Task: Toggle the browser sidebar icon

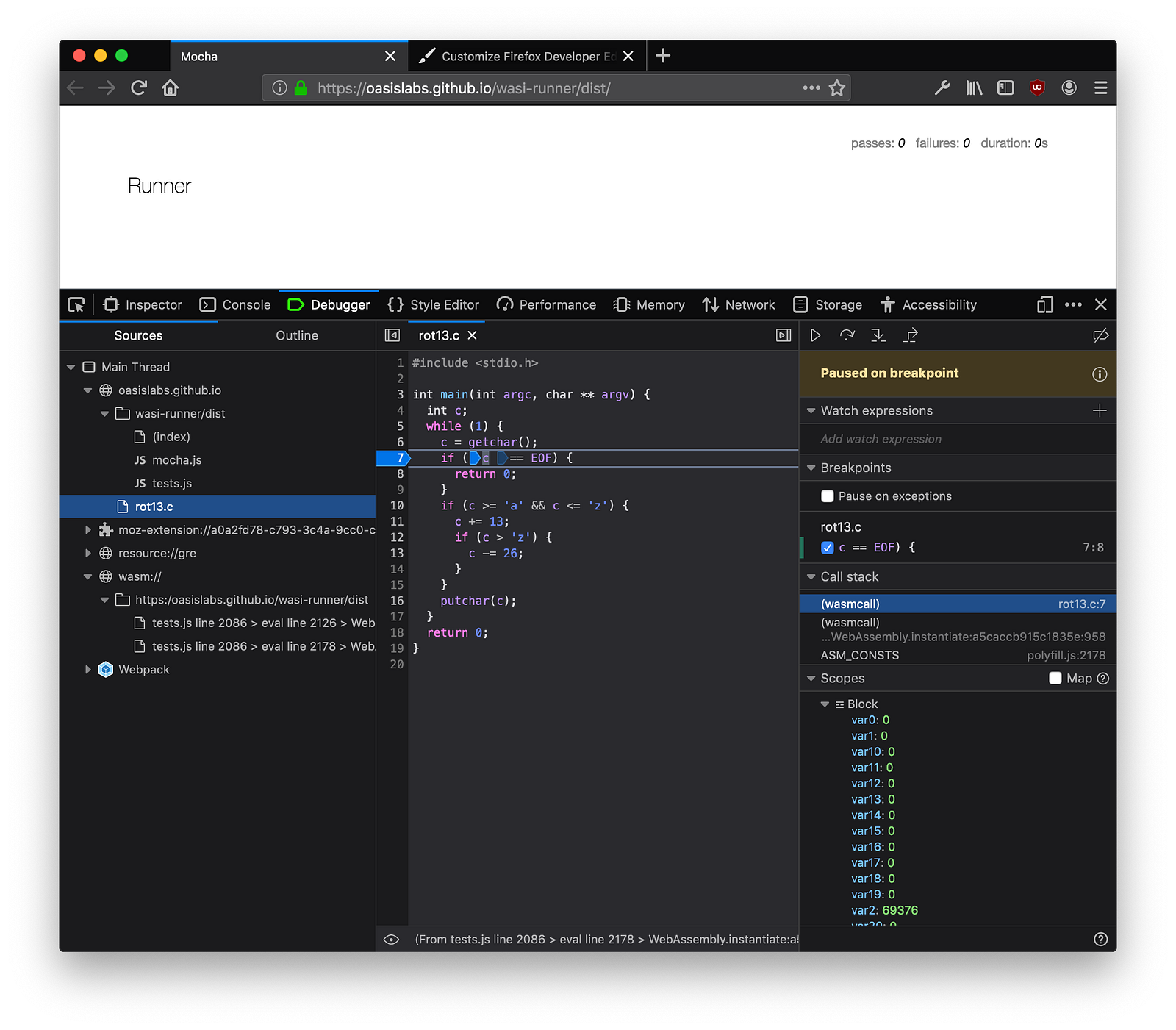Action: coord(1005,88)
